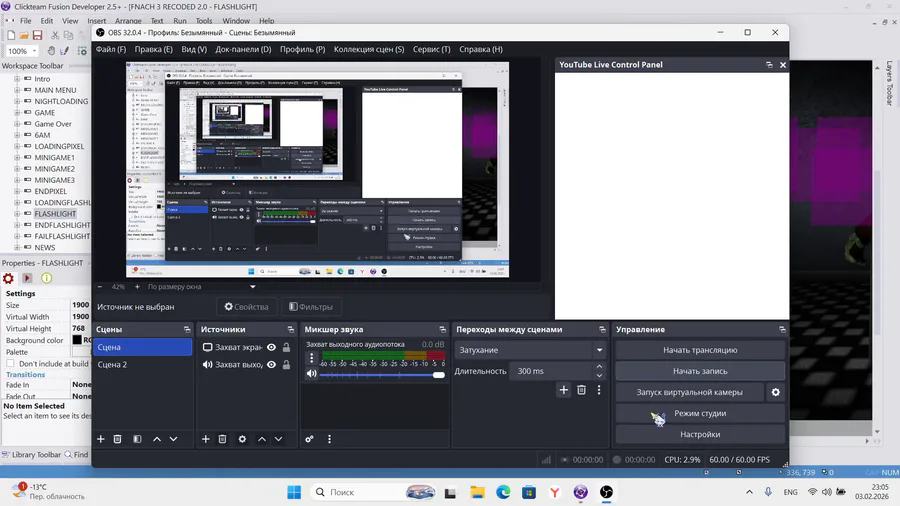Viewport: 900px width, 506px height.
Task: Decrease transition duration stepper down
Action: (599, 376)
